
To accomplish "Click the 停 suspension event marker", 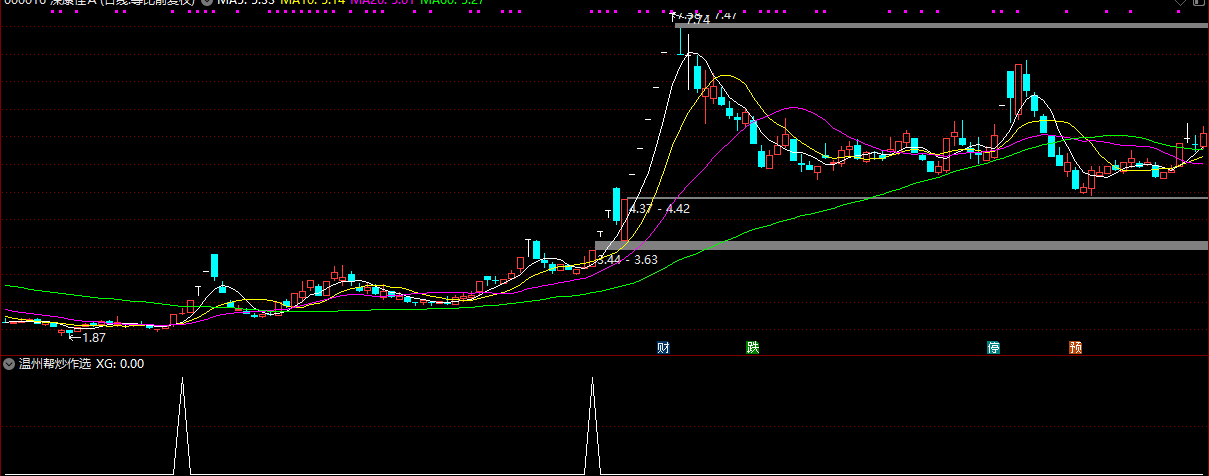I will click(x=993, y=347).
